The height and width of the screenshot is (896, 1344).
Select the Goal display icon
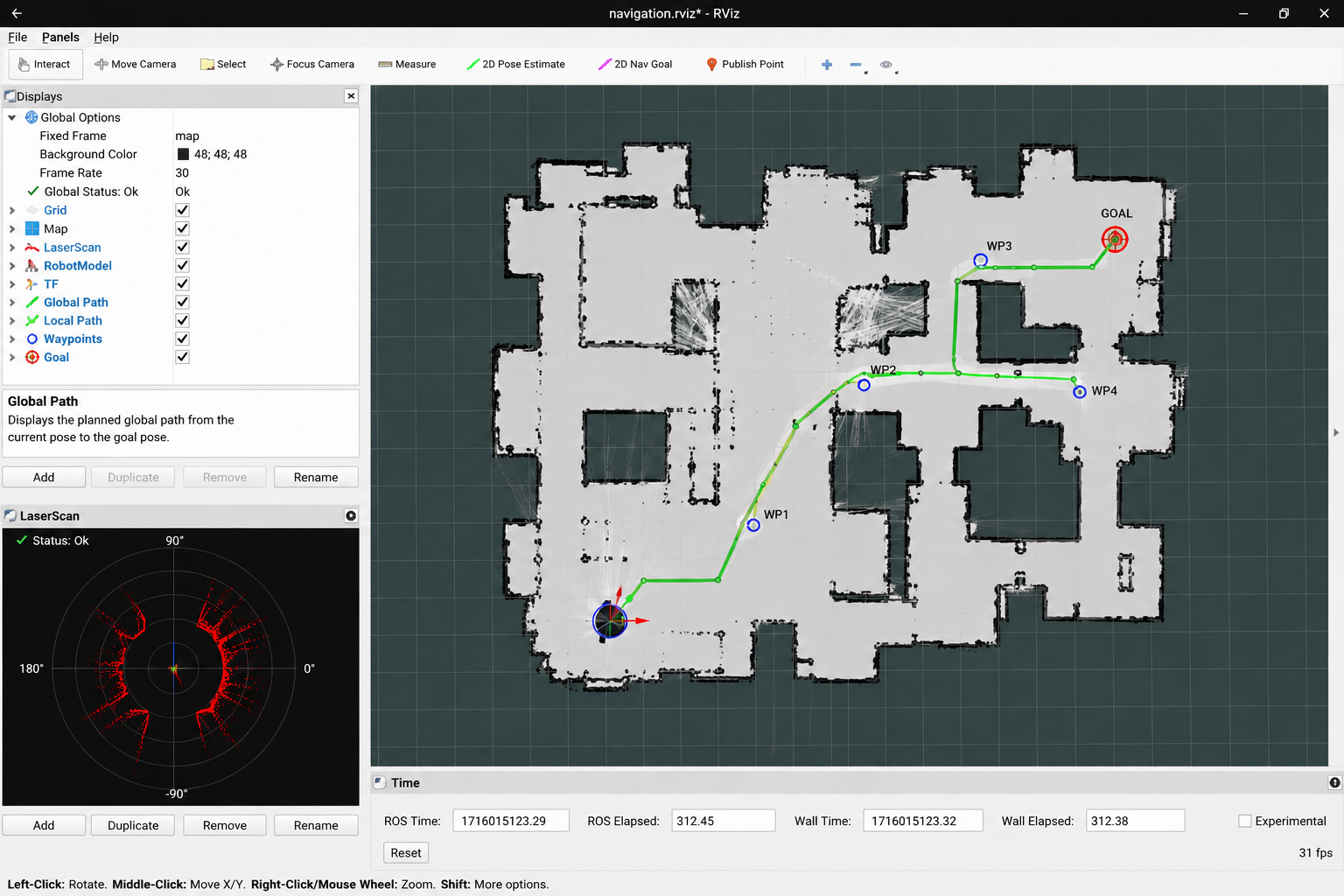click(x=32, y=357)
